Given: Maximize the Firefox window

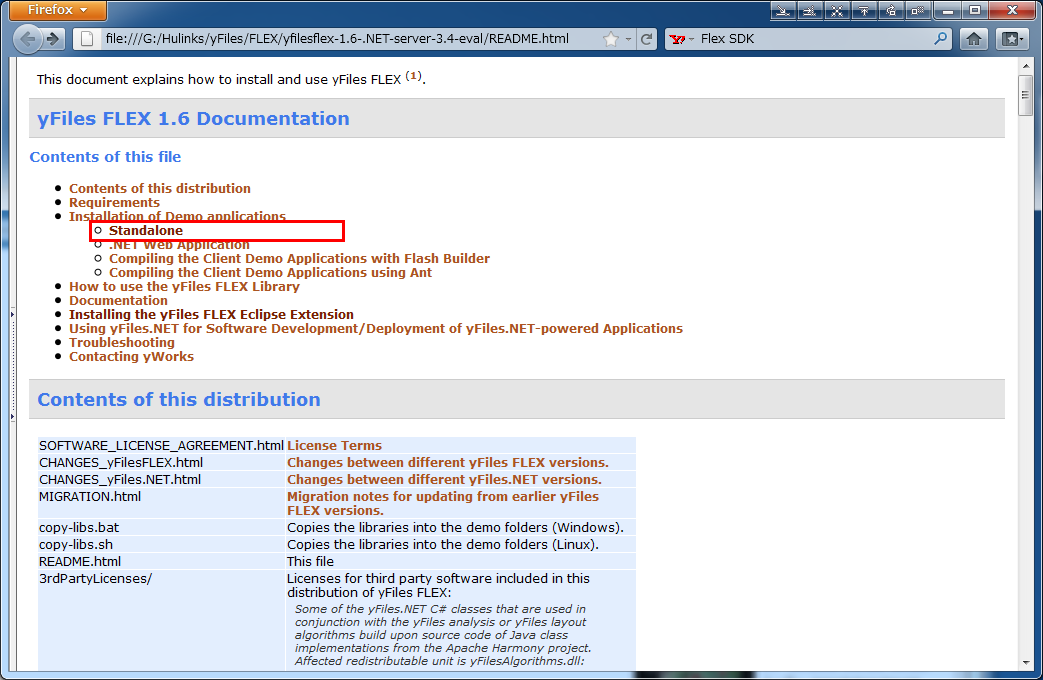Looking at the screenshot, I should pyautogui.click(x=975, y=11).
